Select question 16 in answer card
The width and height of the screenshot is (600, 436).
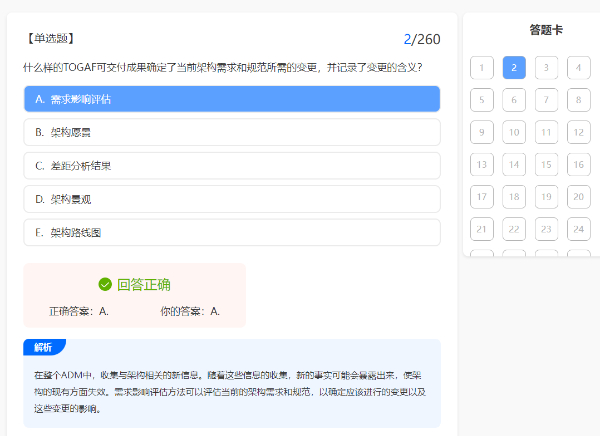pos(579,165)
